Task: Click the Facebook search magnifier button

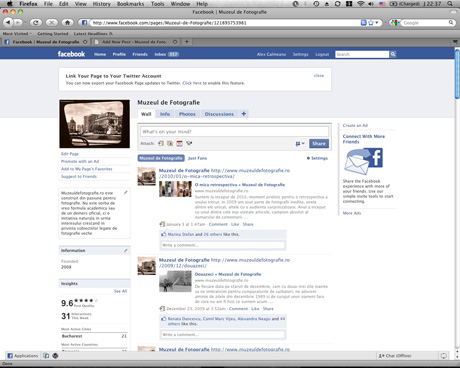Action: point(393,54)
